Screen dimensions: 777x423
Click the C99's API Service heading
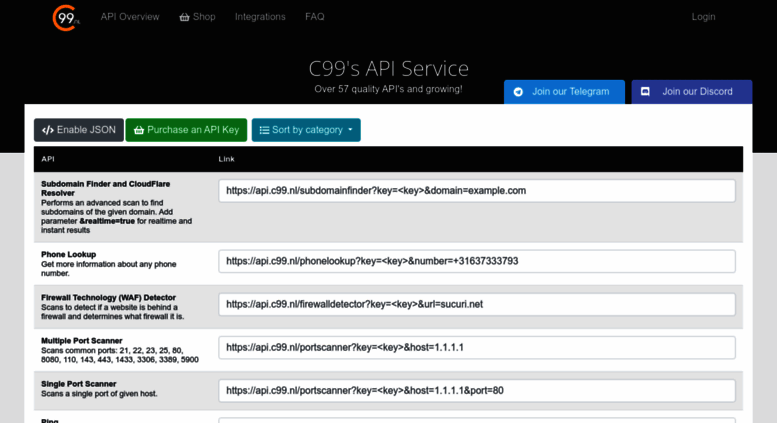point(388,69)
